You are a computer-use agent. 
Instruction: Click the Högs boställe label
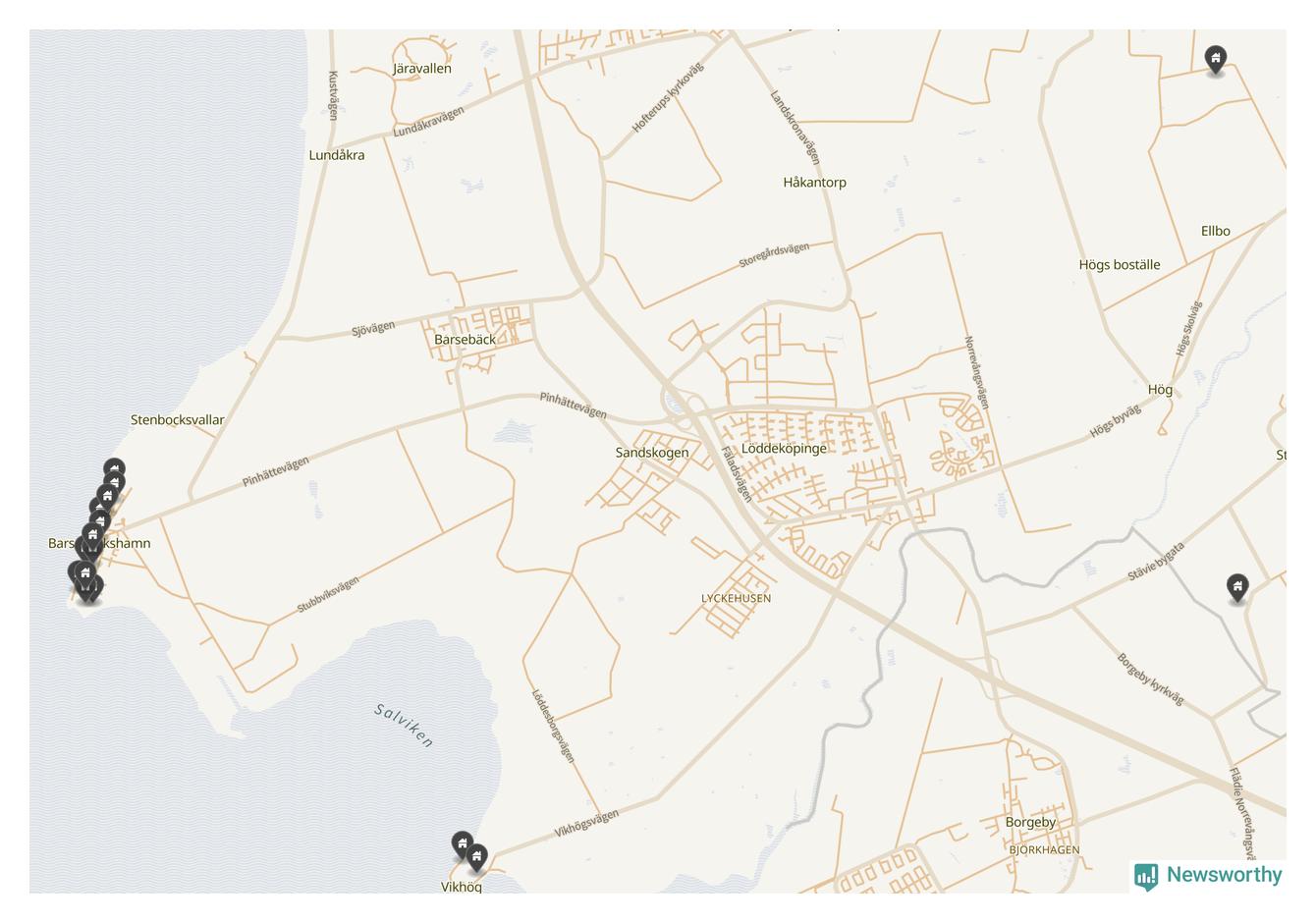coord(1120,264)
